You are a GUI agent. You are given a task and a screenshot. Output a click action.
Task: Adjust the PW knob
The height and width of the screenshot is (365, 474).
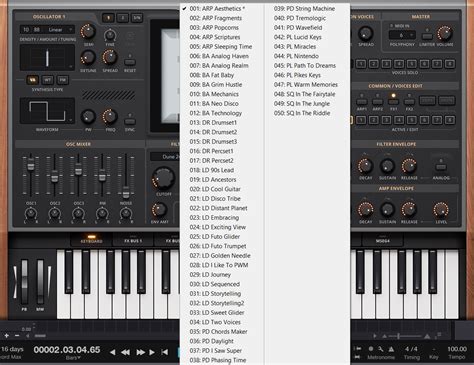88,117
